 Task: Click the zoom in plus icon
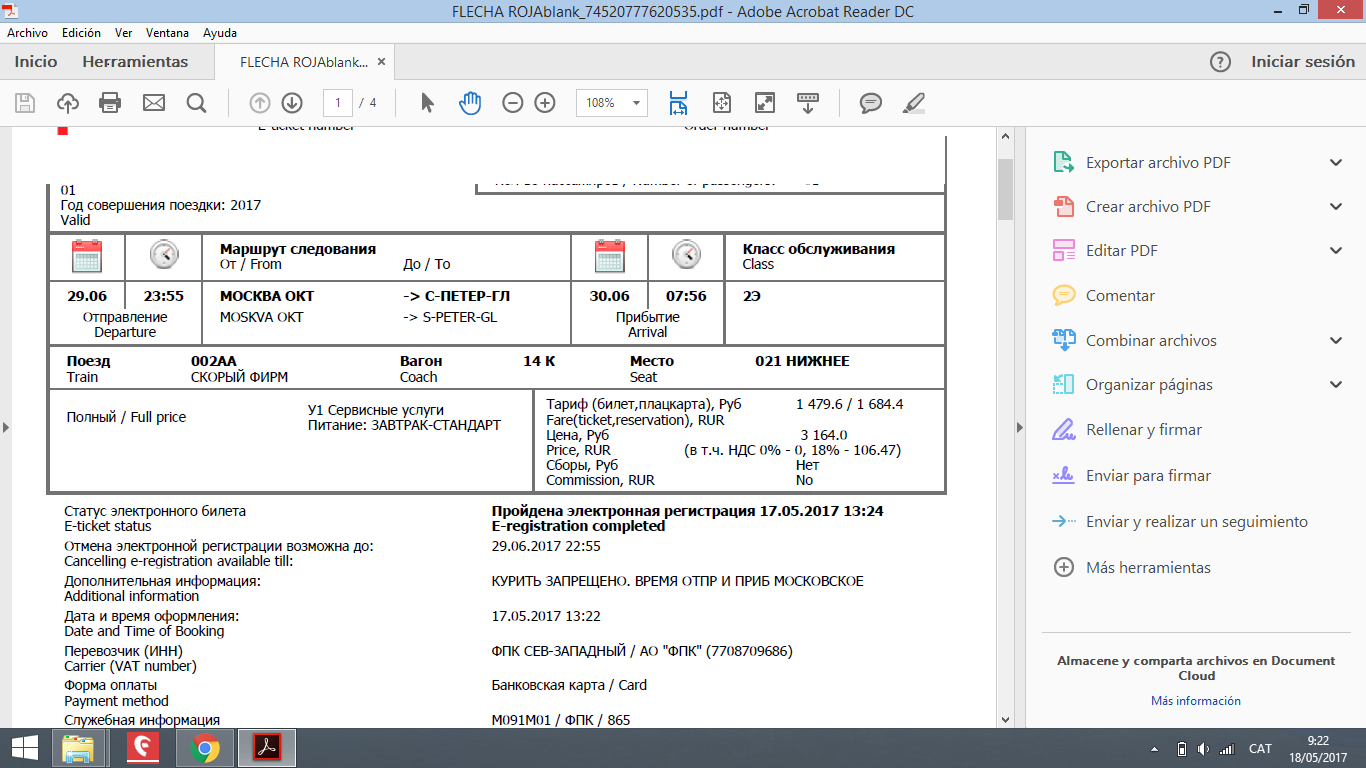545,103
